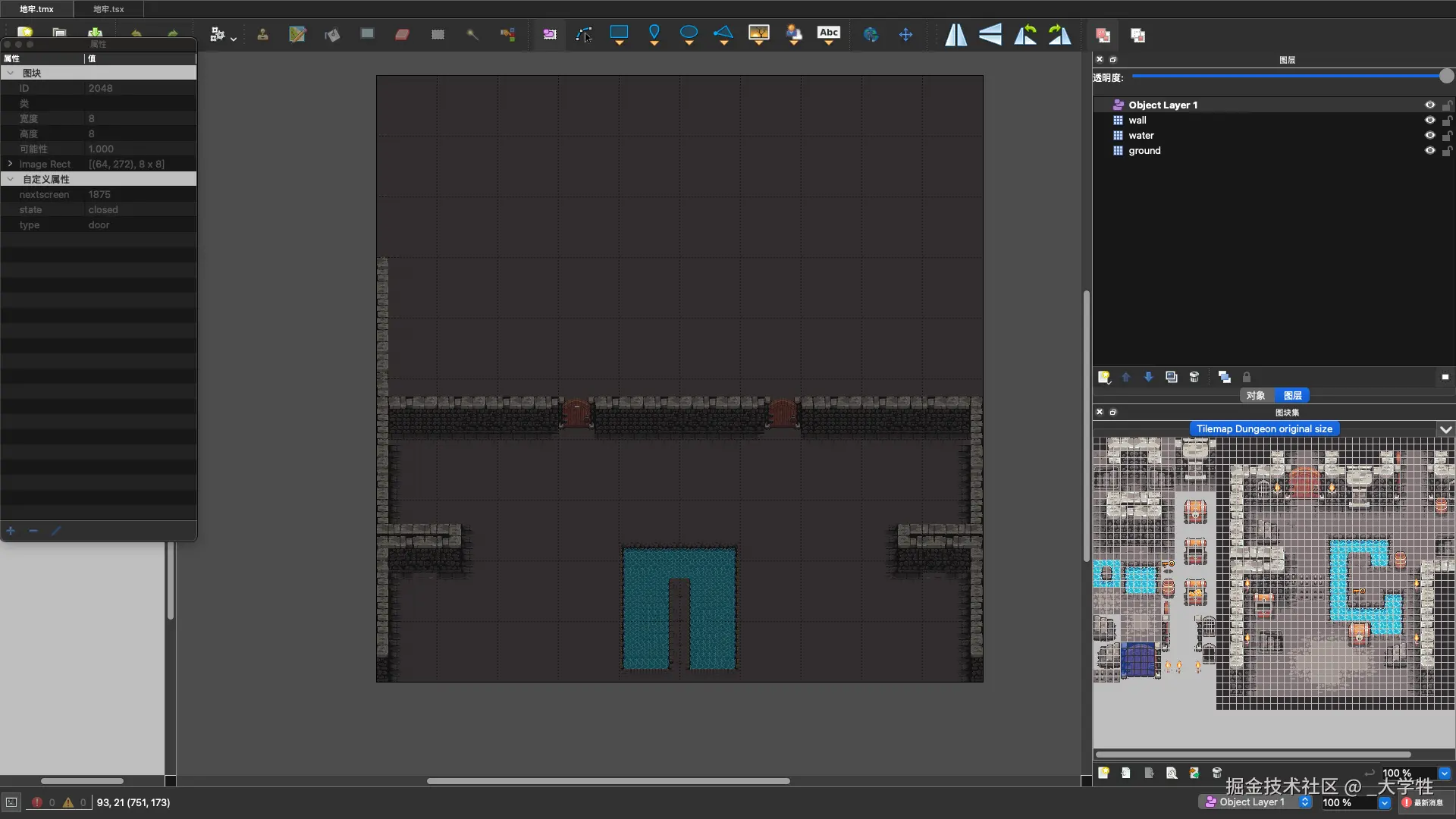Switch to the 地牢.tsx tab

108,9
